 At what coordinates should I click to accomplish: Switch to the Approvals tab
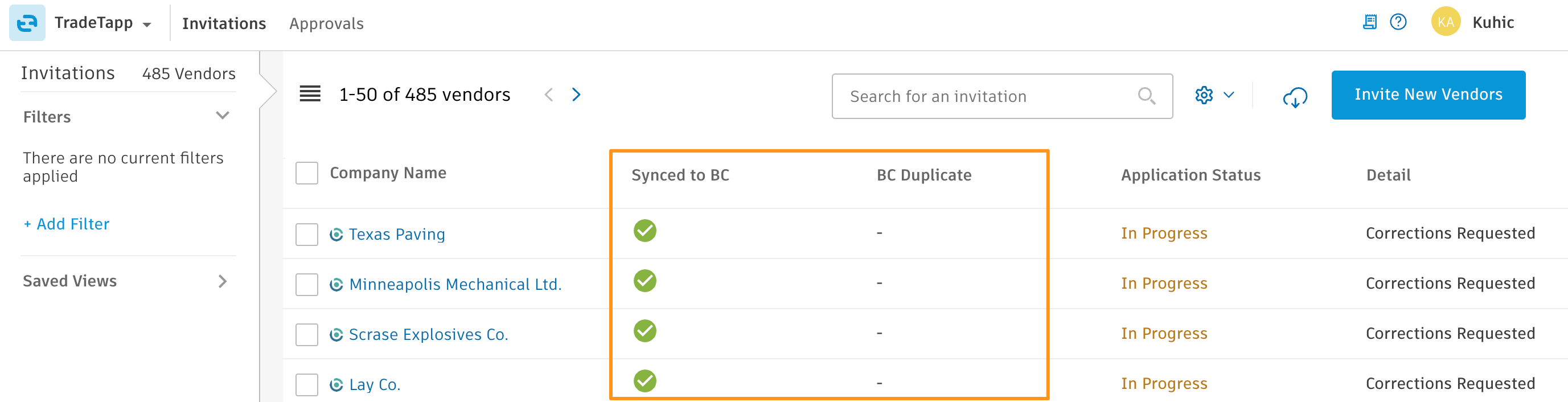[326, 24]
